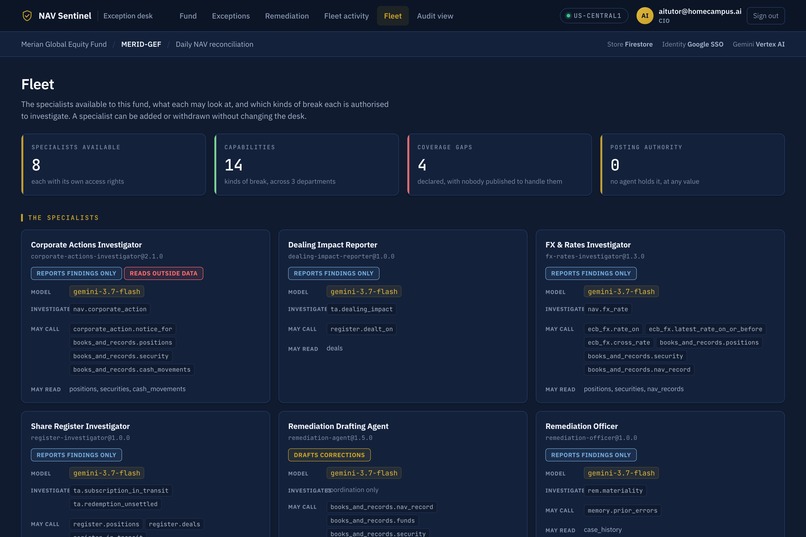Open the Exceptions nav tab
This screenshot has width=806, height=537.
pos(231,16)
